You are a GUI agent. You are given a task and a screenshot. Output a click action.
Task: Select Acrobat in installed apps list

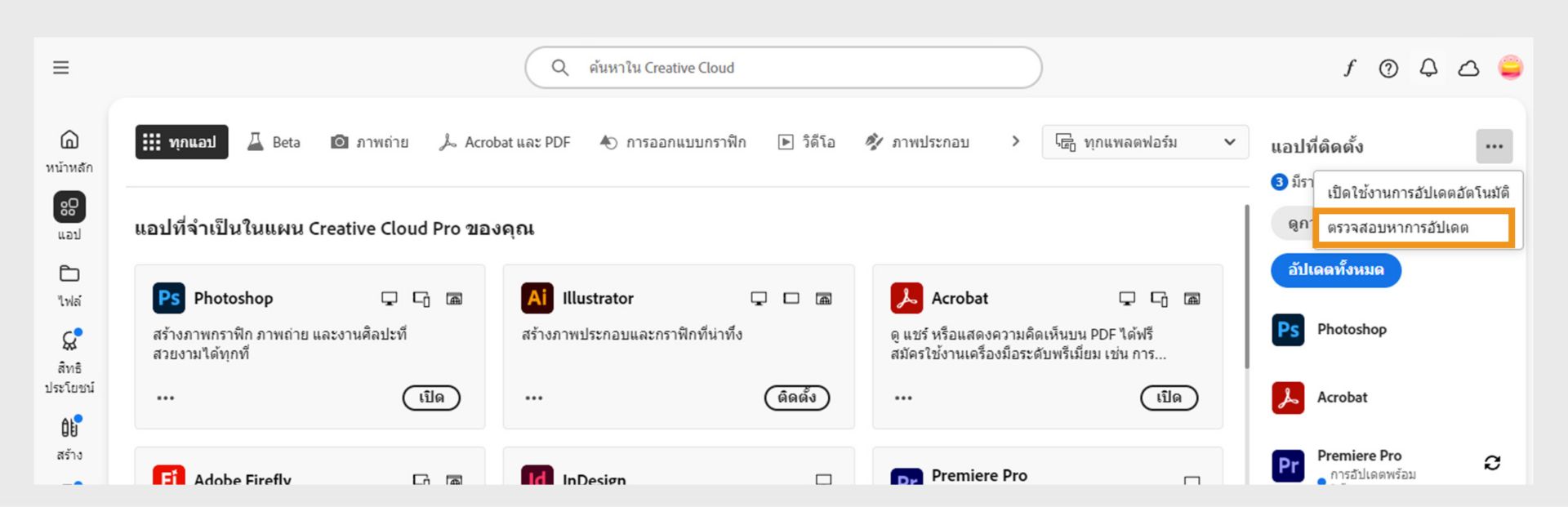1320,398
